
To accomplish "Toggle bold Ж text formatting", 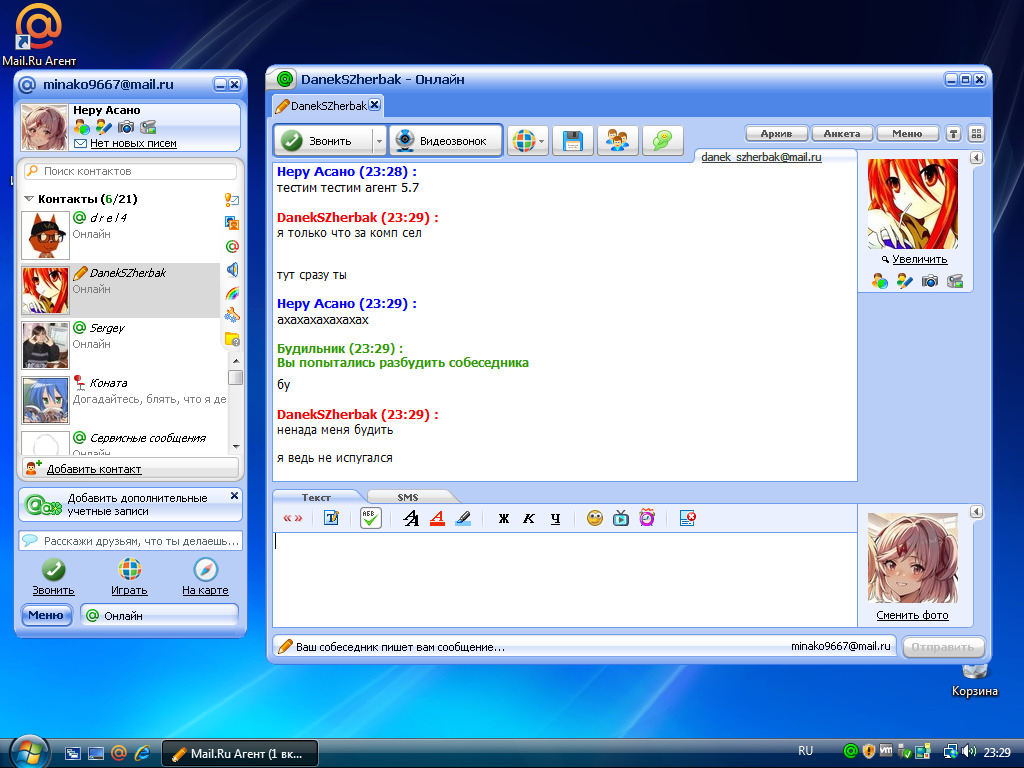I will pos(504,518).
